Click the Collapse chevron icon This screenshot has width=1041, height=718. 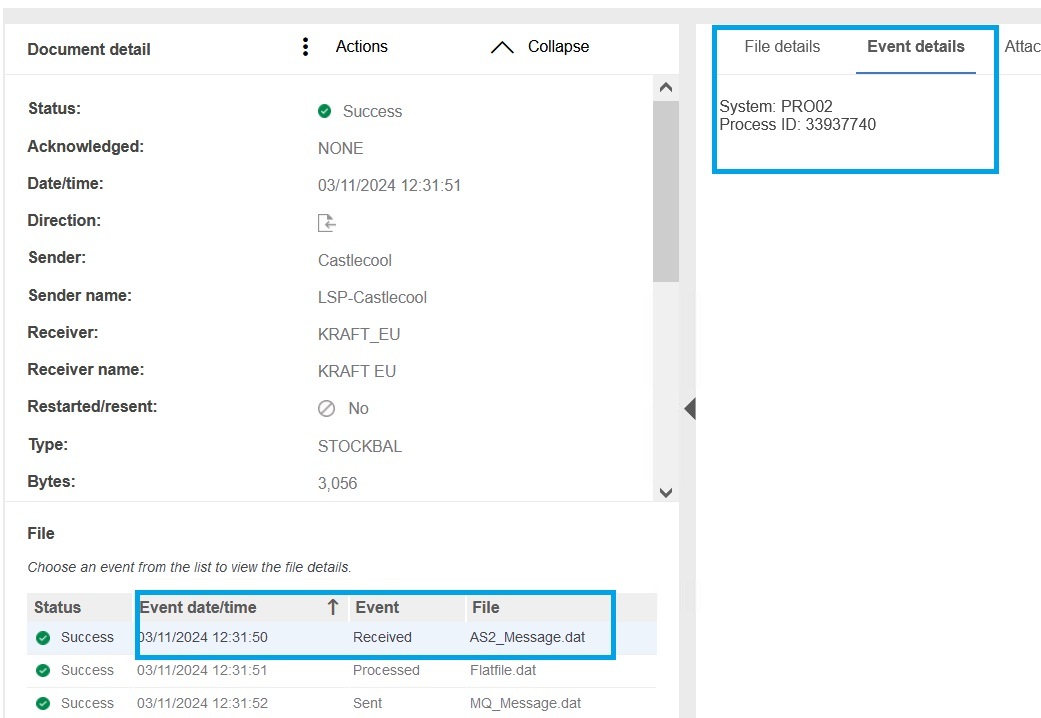[502, 48]
